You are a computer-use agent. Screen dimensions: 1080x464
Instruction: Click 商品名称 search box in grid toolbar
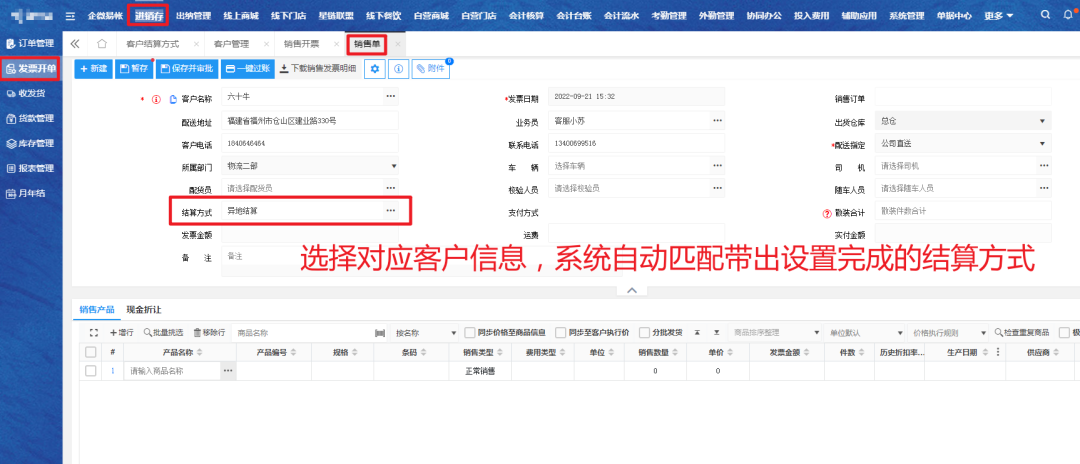[x=302, y=333]
